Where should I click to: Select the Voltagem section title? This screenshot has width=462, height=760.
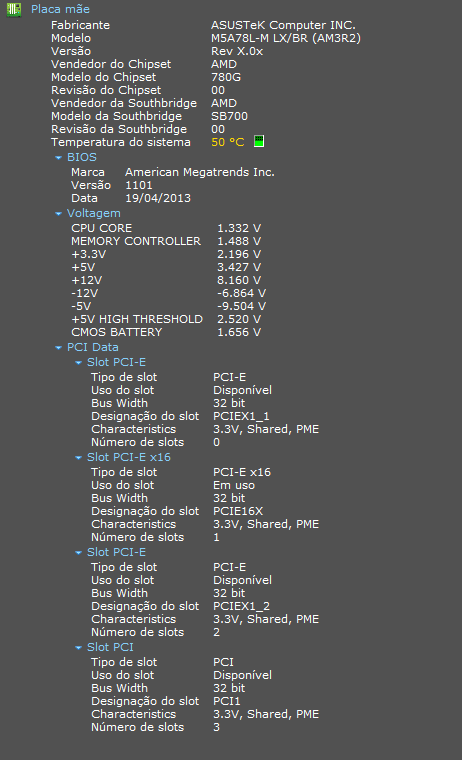94,213
